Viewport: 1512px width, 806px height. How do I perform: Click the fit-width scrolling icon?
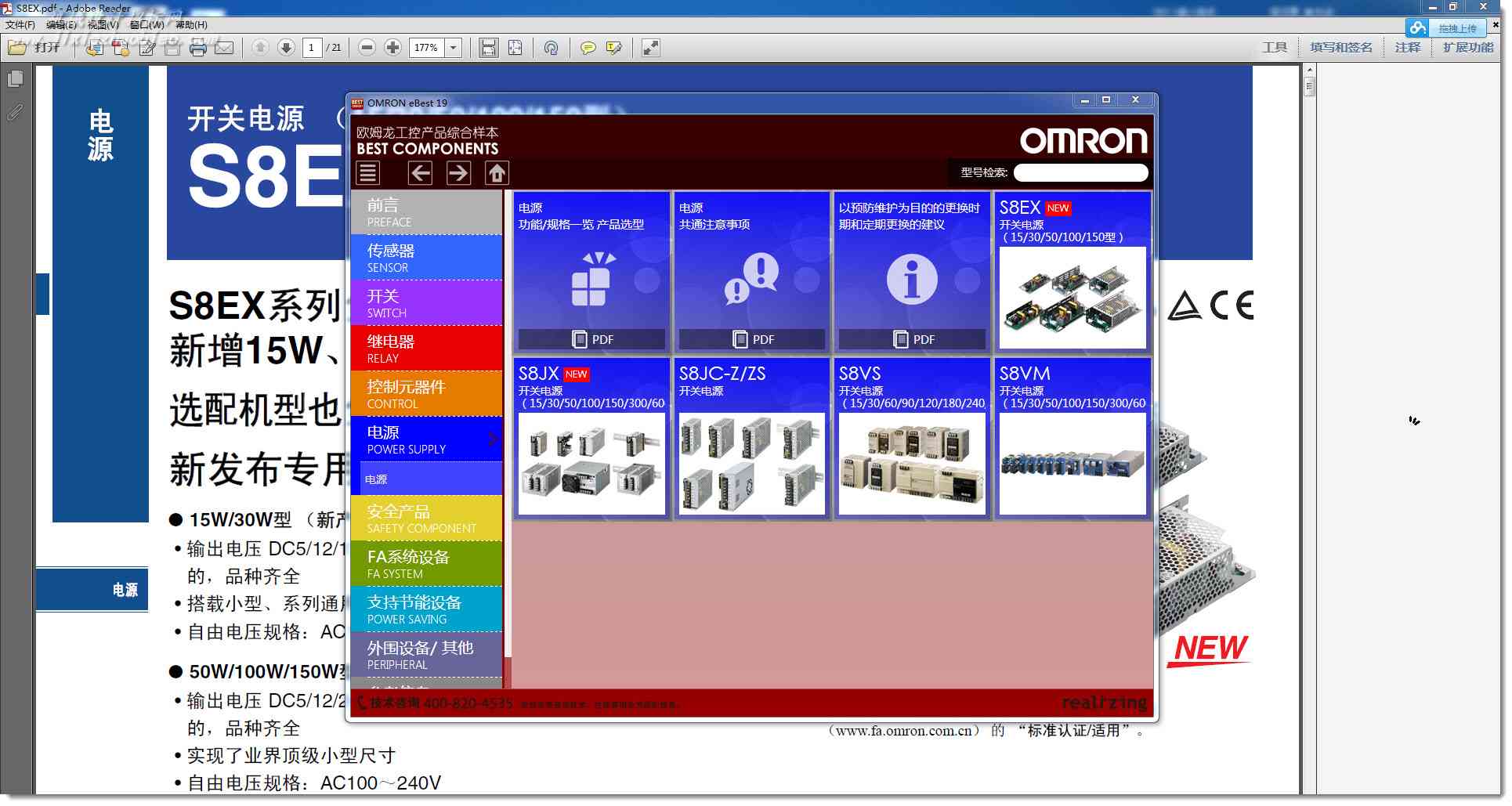(489, 48)
